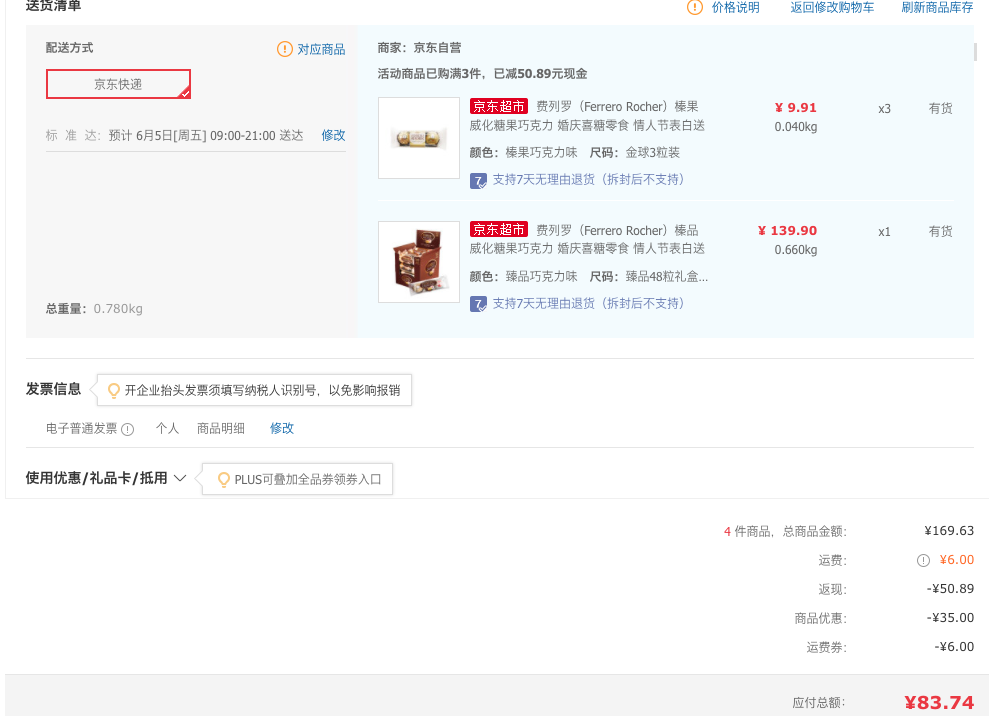The height and width of the screenshot is (716, 989).
Task: Open PLUS可叠加全品券领券入口
Action: [308, 479]
